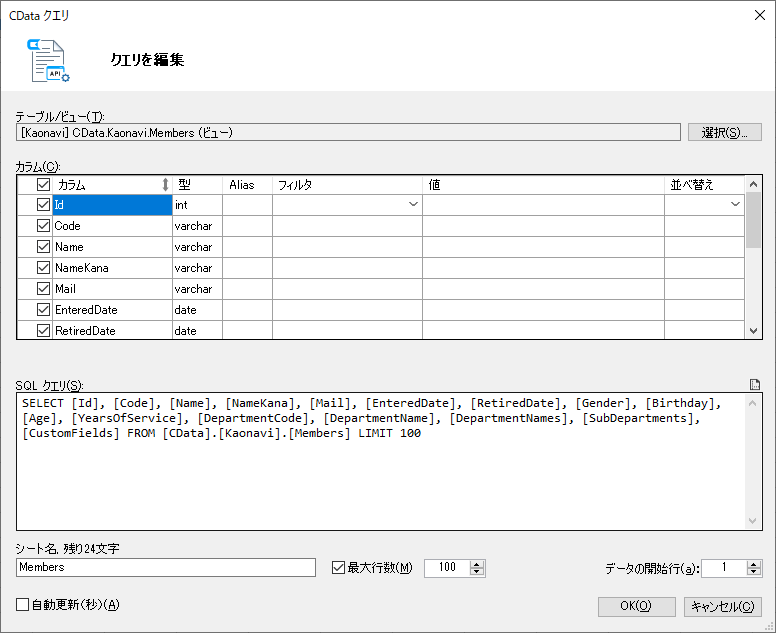776x633 pixels.
Task: Open the フィルタ dropdown for the Id row
Action: [413, 204]
